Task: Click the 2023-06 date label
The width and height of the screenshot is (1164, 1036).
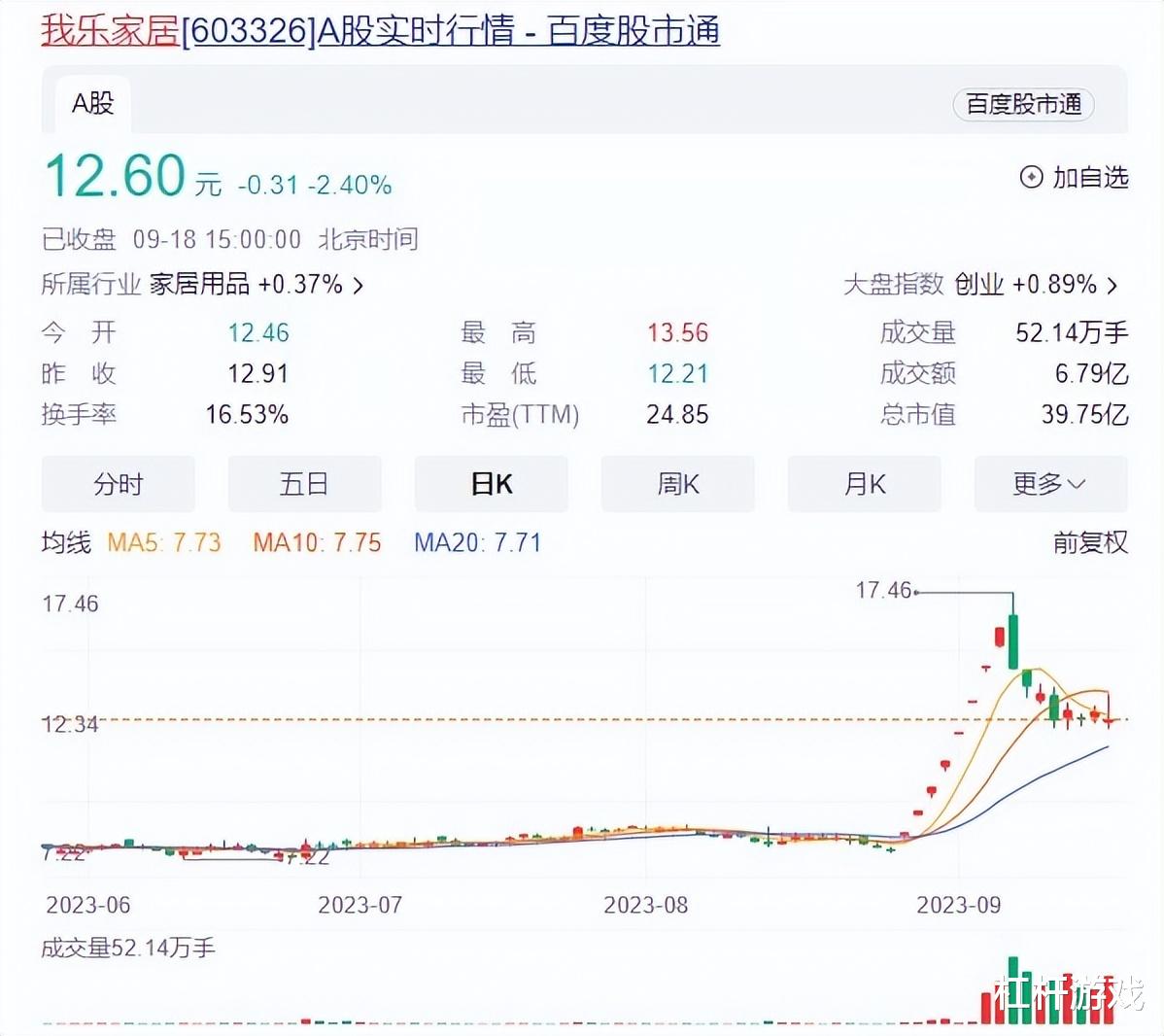Action: [88, 906]
